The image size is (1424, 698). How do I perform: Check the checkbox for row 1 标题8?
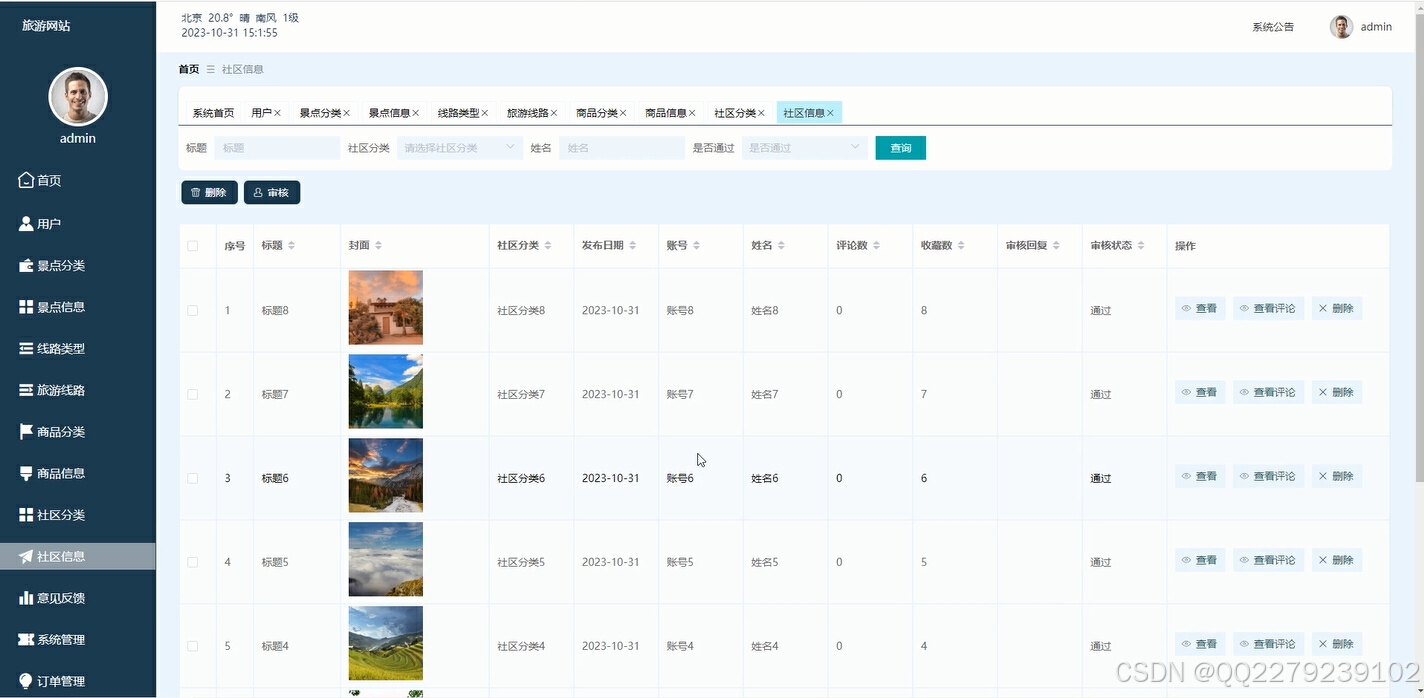[x=193, y=310]
